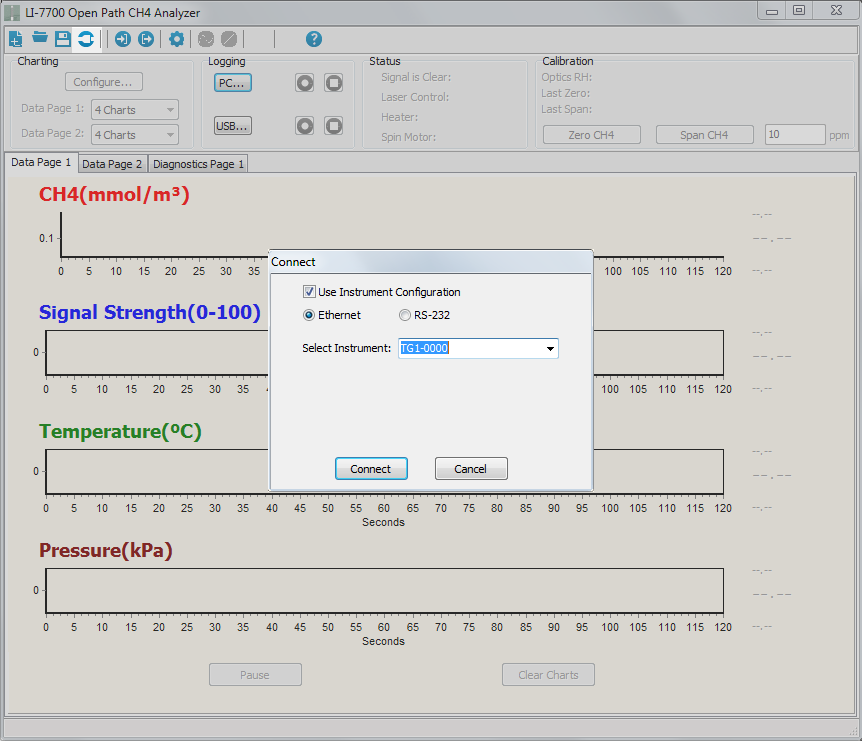Open Data Page 1 charts dropdown
862x741 pixels.
[135, 109]
